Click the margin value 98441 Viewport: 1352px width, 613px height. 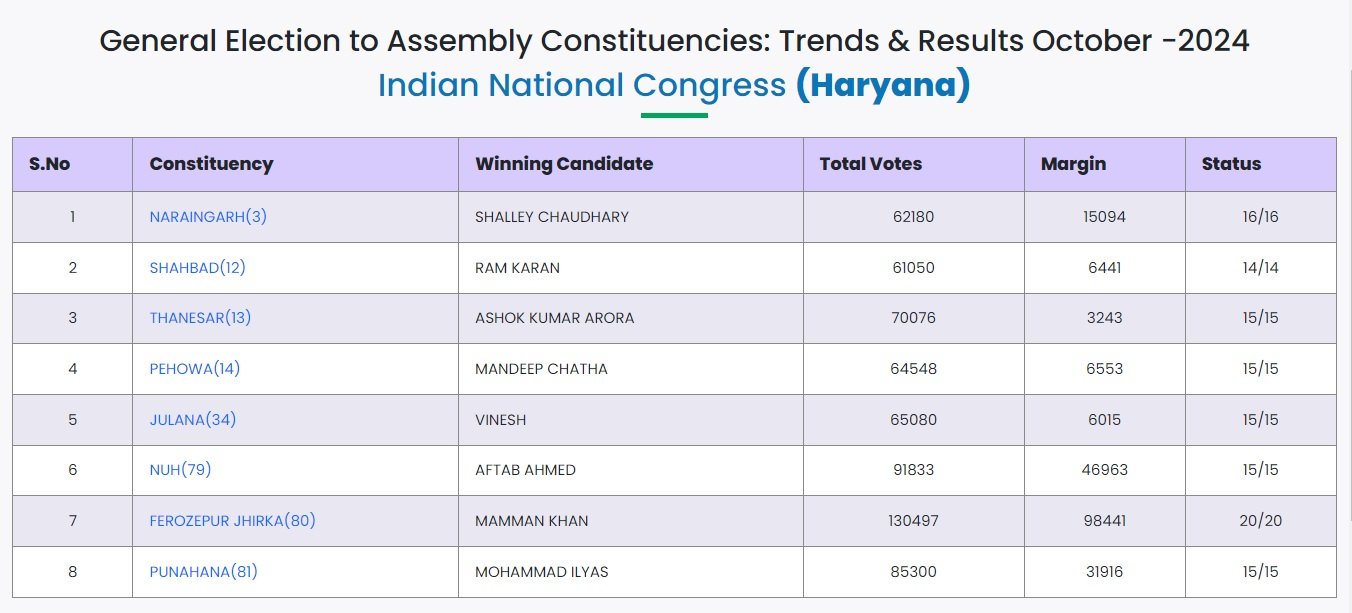pyautogui.click(x=1105, y=521)
